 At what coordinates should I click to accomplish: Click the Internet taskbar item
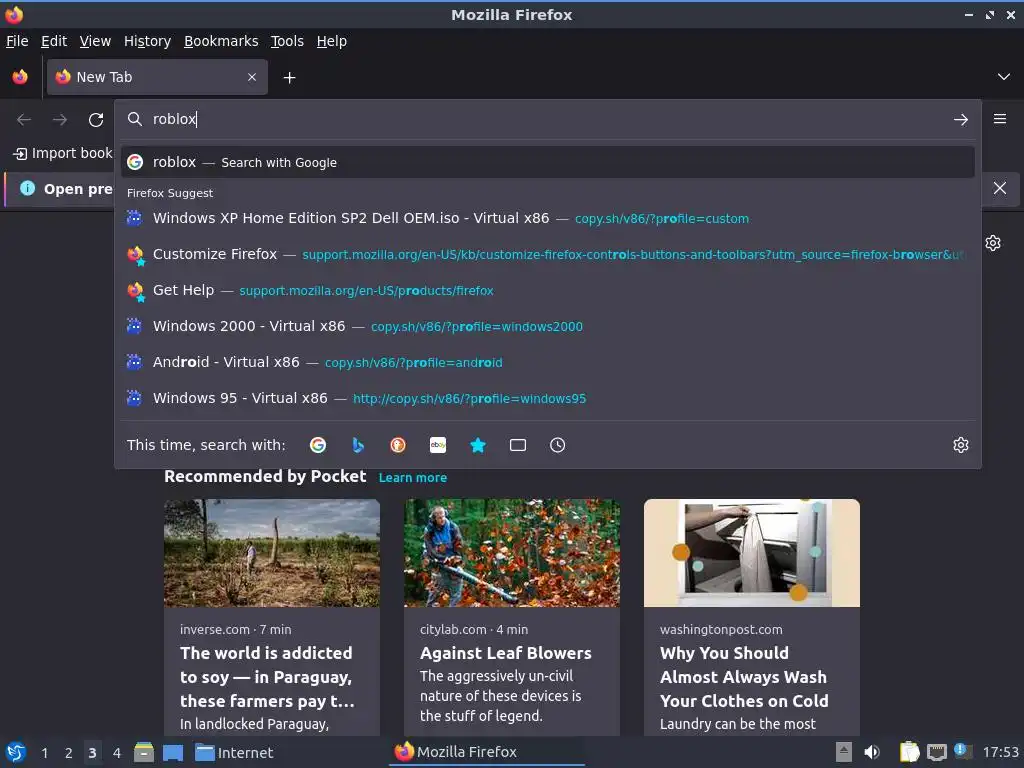(x=234, y=753)
